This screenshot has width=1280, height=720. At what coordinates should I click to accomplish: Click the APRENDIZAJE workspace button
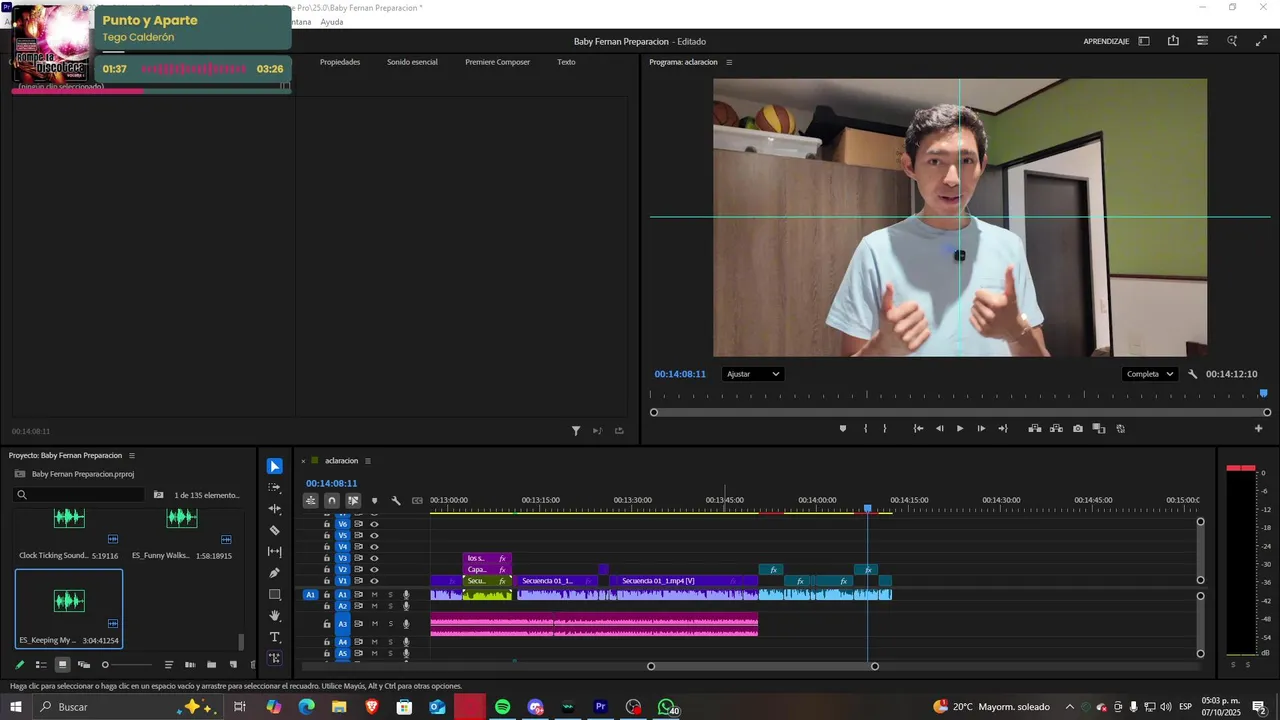click(1106, 41)
